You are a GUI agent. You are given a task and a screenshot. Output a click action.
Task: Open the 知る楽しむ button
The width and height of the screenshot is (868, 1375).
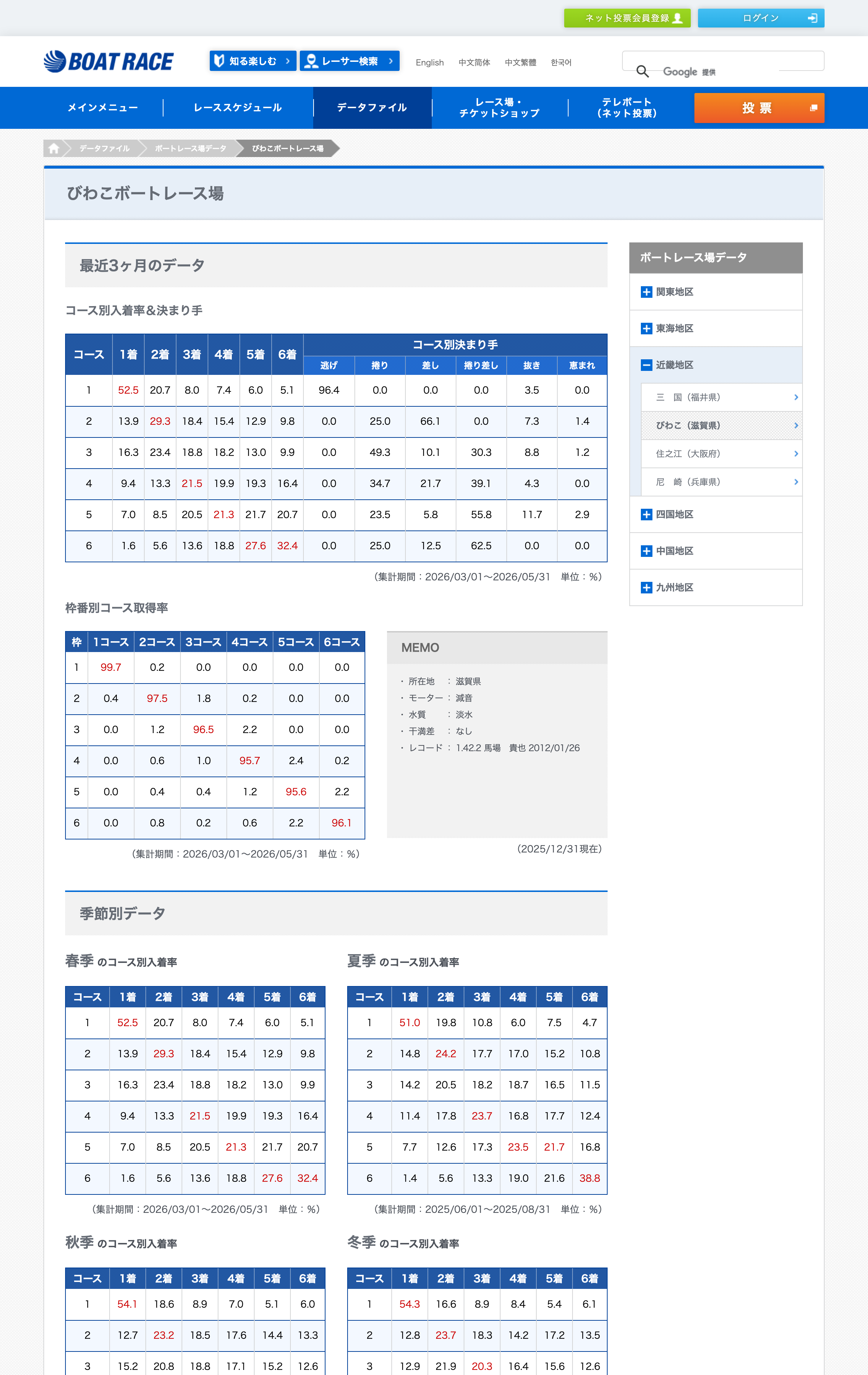pyautogui.click(x=253, y=61)
